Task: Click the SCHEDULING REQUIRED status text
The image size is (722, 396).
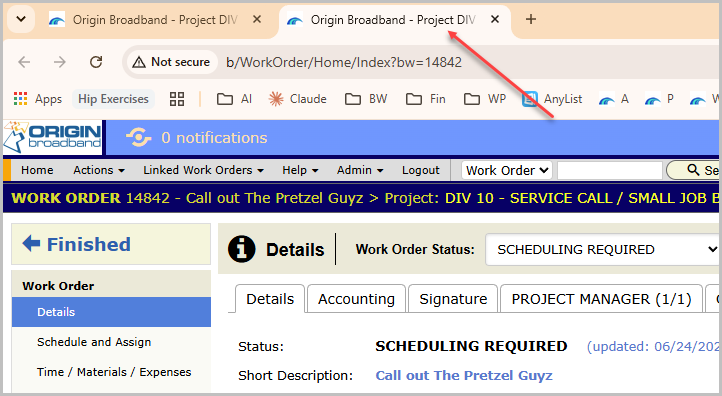Action: pos(471,346)
